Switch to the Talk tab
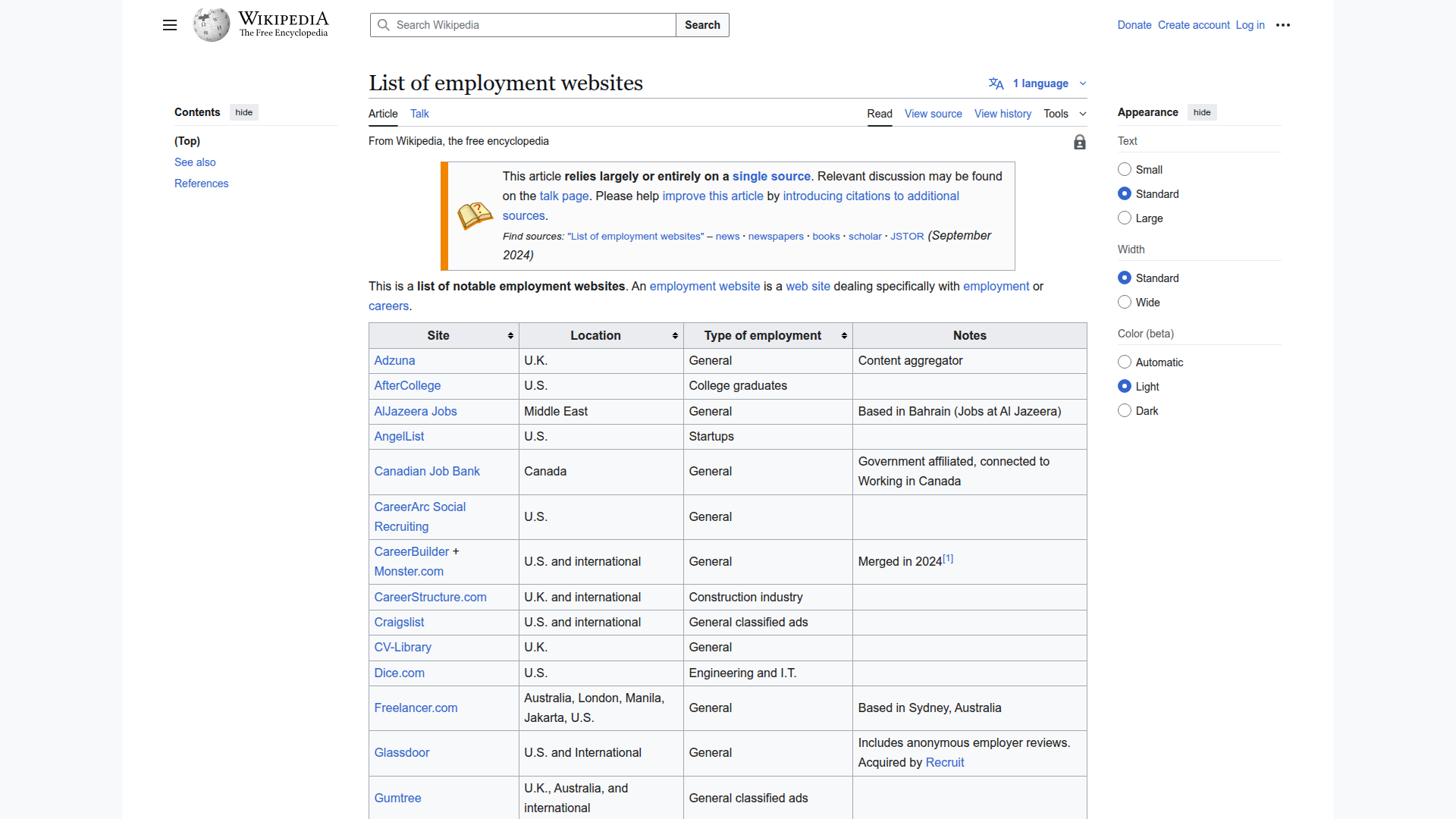1456x819 pixels. pyautogui.click(x=419, y=114)
